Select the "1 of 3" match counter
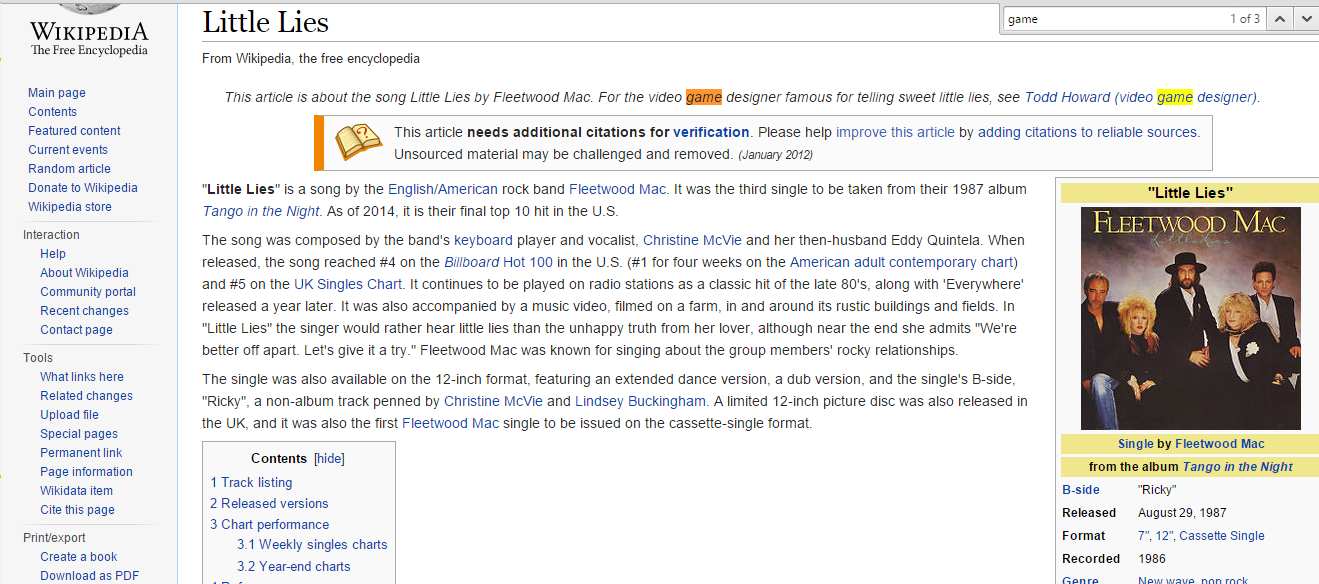 coord(1245,19)
